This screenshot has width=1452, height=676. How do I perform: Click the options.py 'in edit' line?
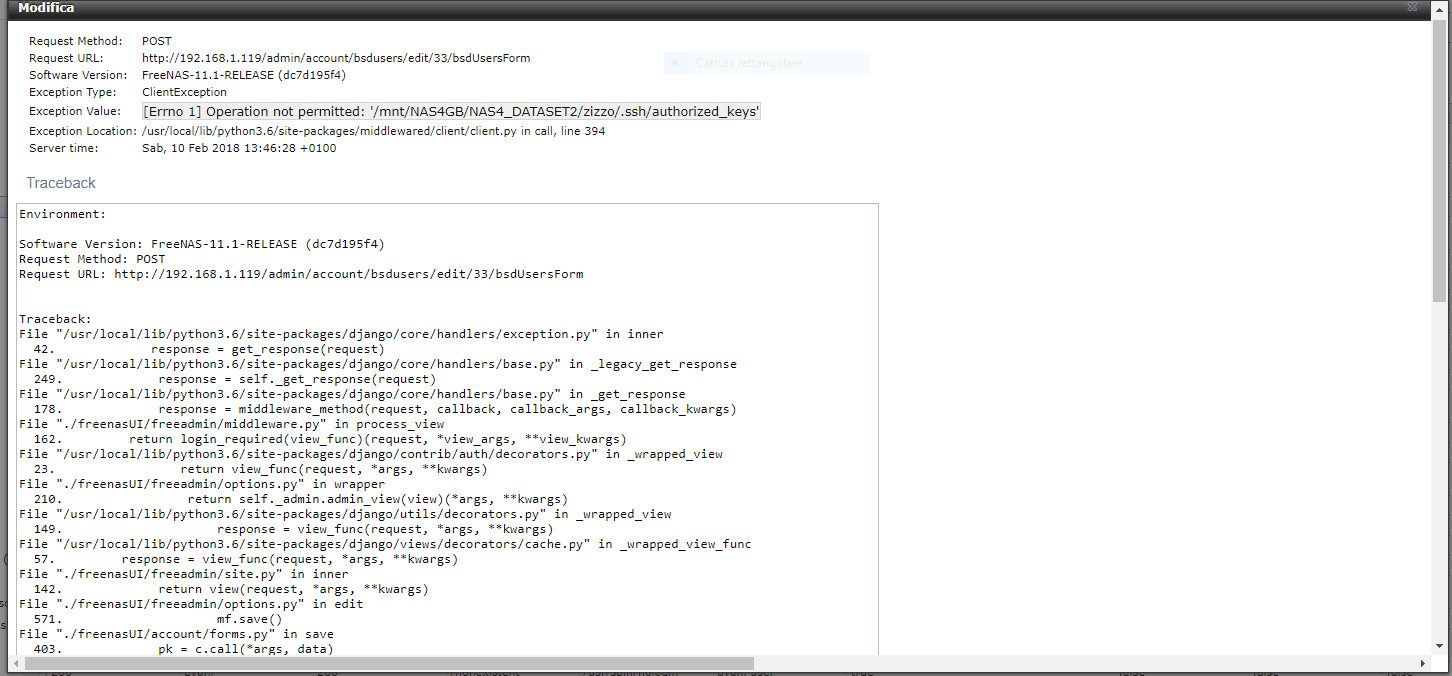(x=191, y=604)
